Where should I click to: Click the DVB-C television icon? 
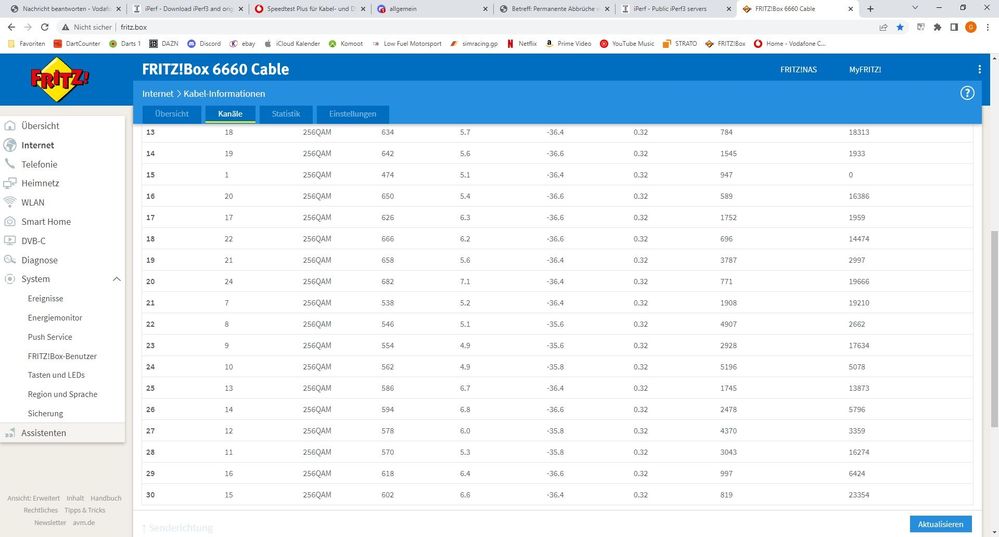[10, 241]
